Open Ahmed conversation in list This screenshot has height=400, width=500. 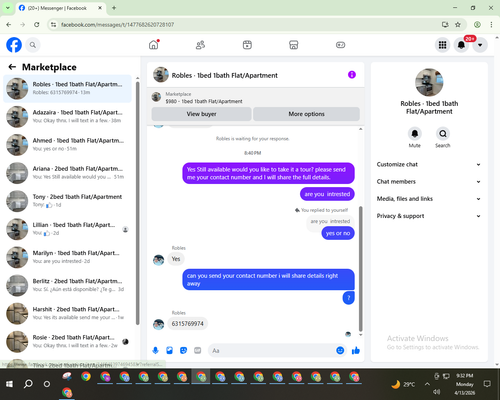tap(67, 145)
